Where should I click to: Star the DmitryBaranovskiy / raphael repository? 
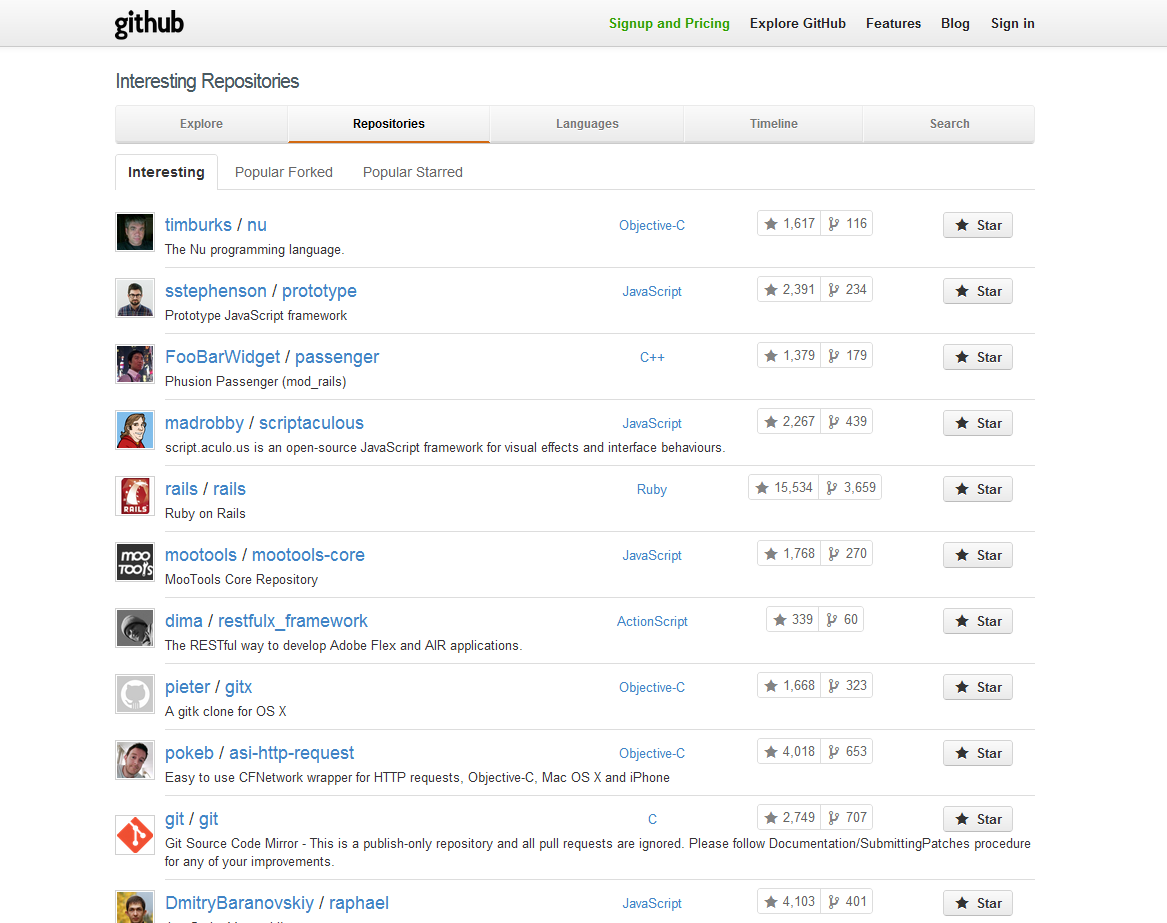tap(978, 903)
